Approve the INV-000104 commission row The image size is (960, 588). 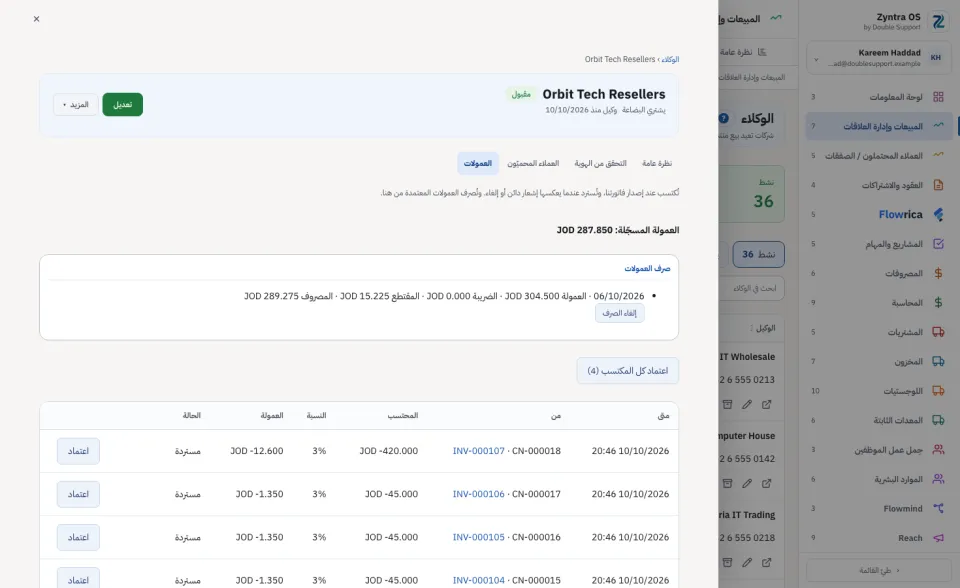78,579
